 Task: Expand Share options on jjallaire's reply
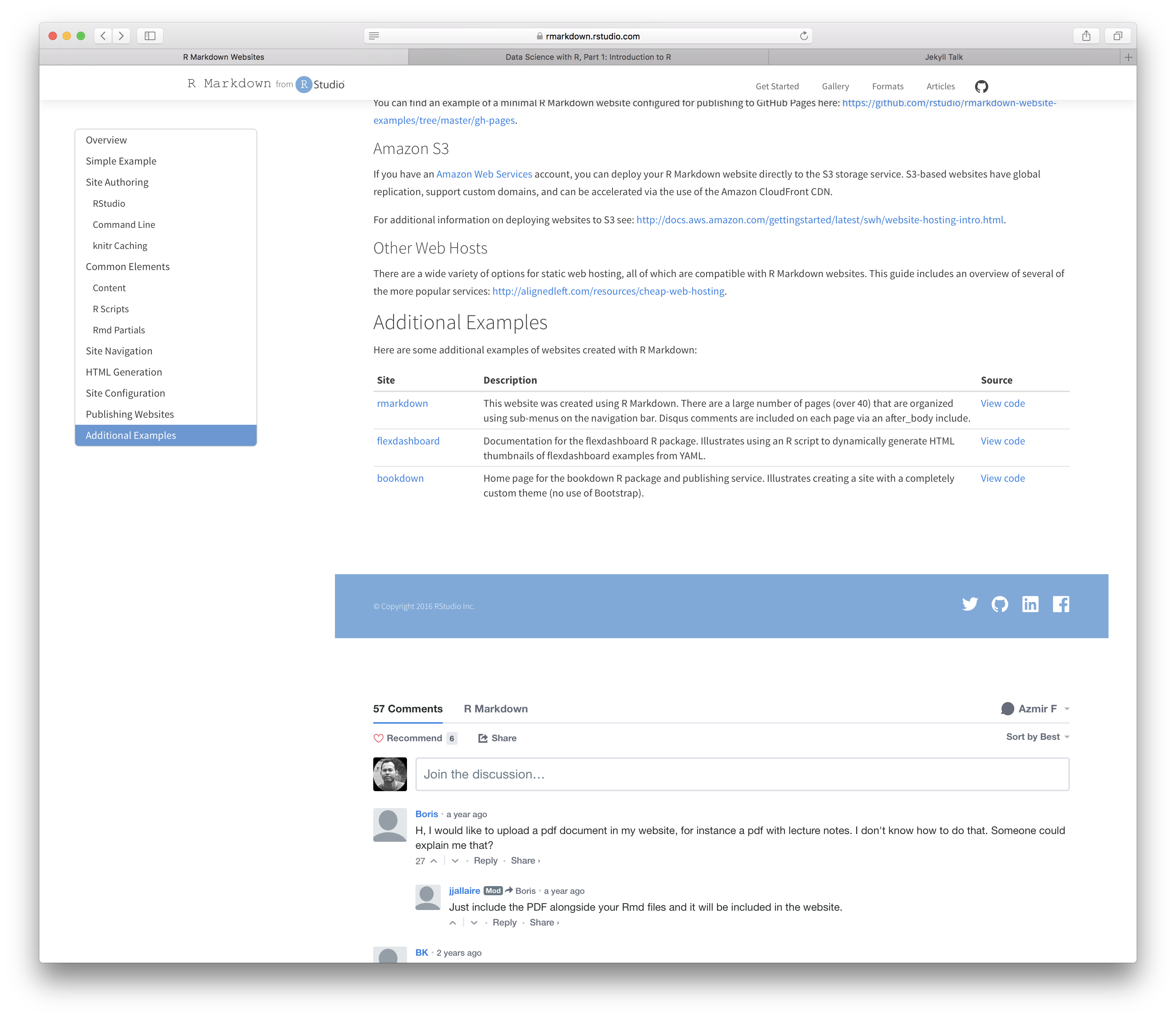click(x=544, y=922)
